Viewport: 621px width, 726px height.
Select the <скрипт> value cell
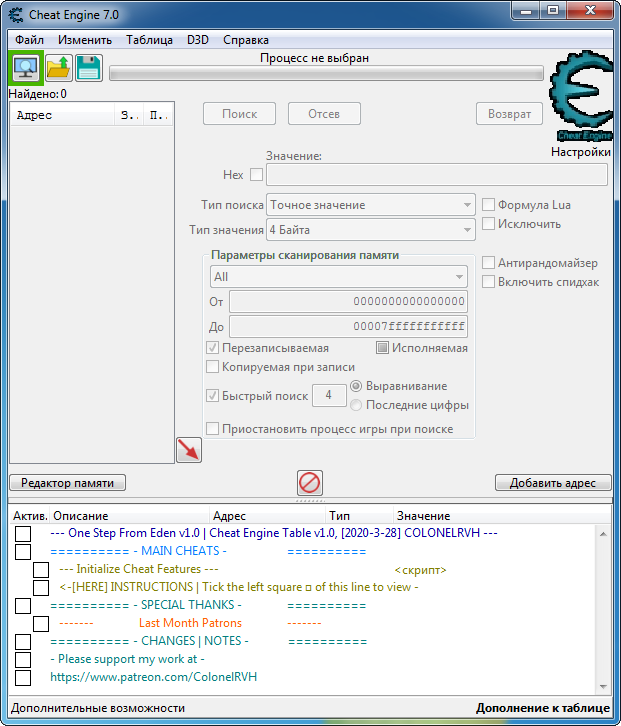point(420,570)
